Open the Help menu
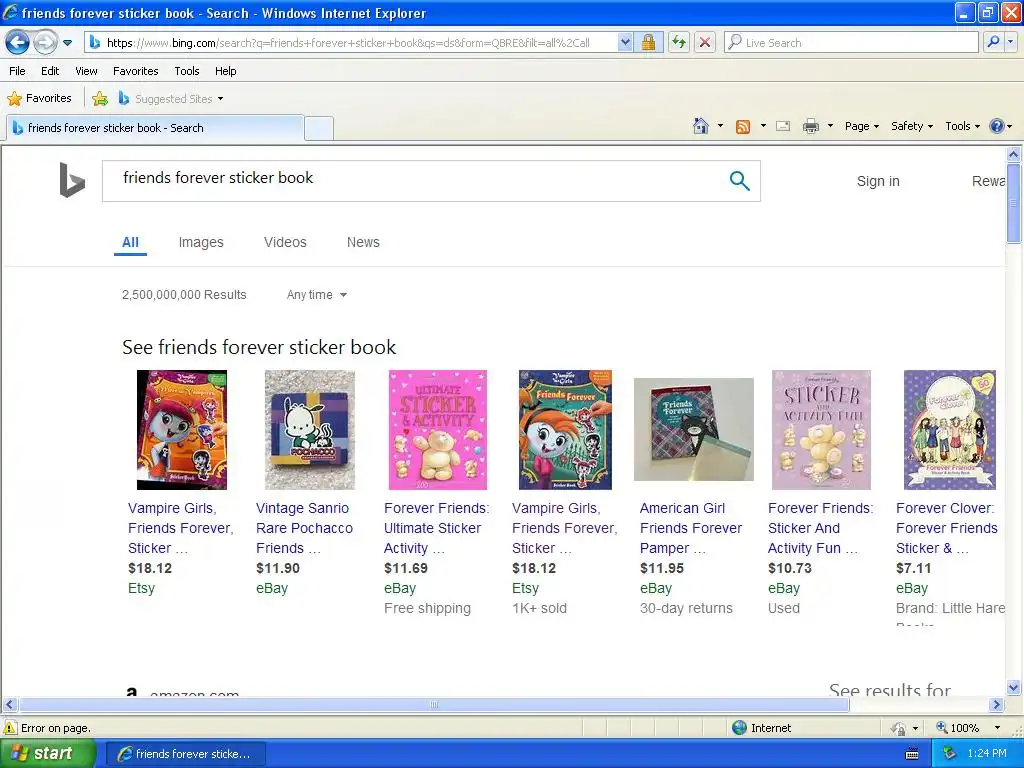The height and width of the screenshot is (768, 1024). (x=225, y=71)
